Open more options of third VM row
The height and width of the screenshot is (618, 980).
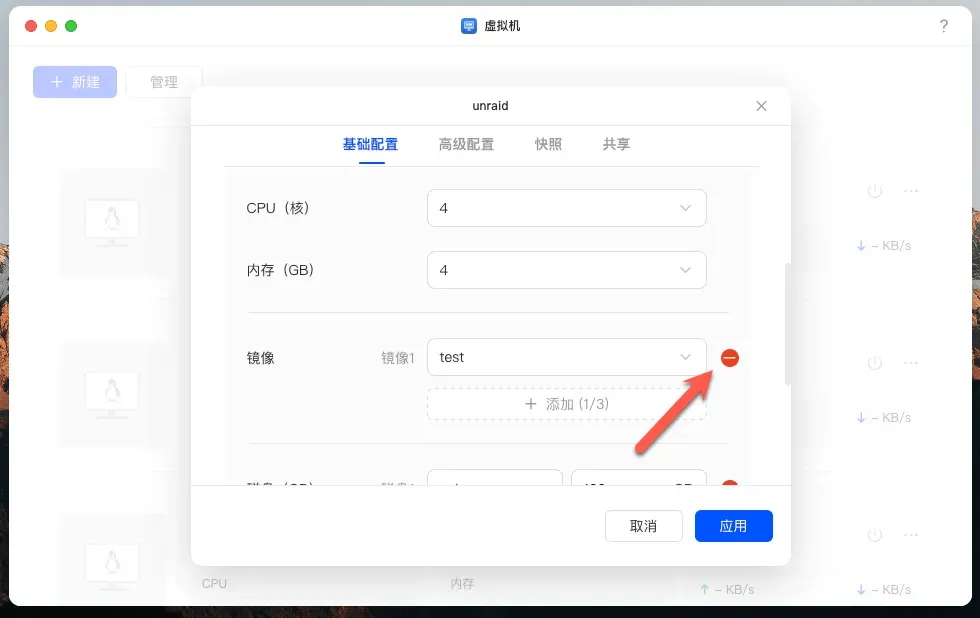click(911, 535)
